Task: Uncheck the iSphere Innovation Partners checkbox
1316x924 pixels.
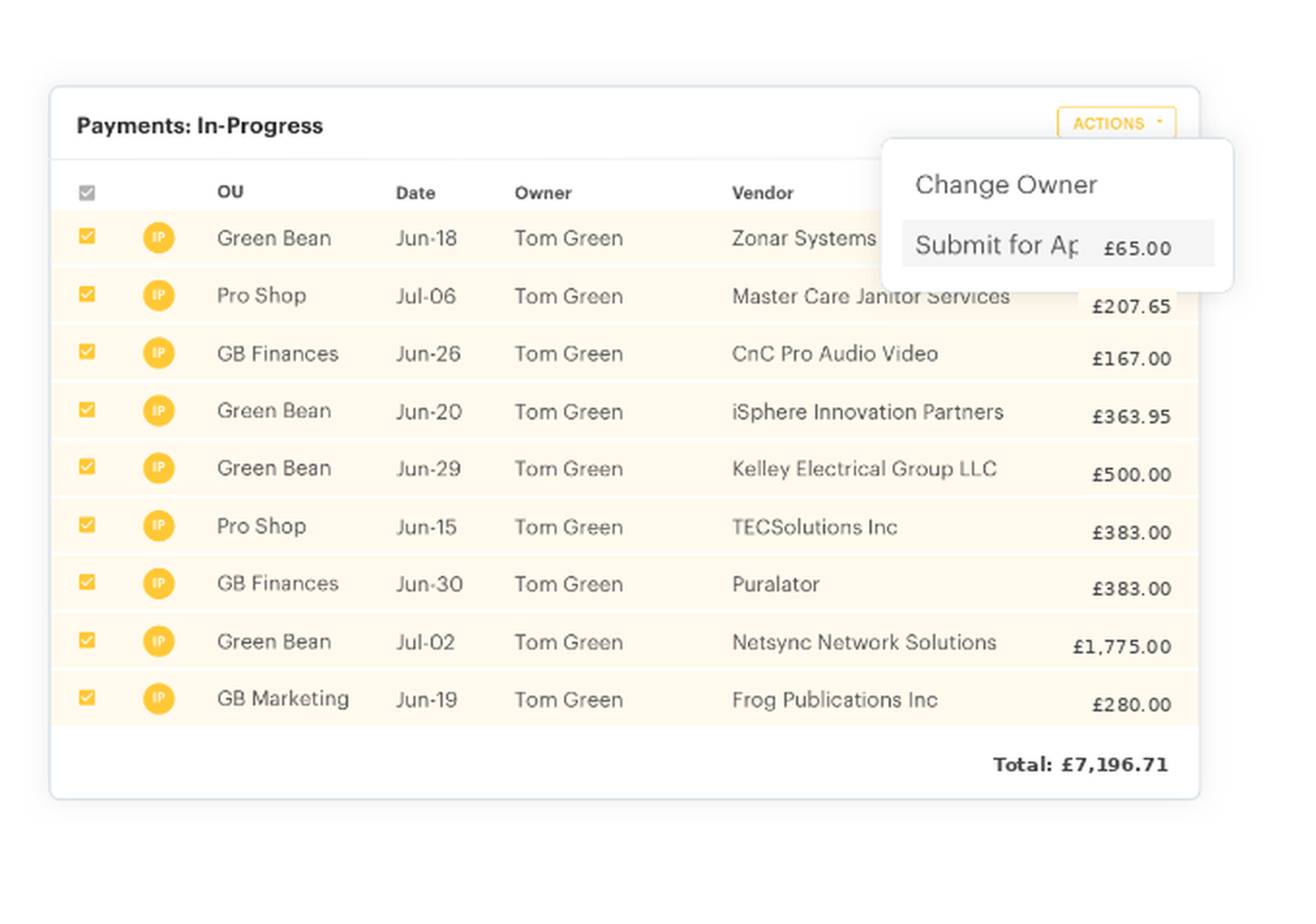Action: (x=87, y=410)
